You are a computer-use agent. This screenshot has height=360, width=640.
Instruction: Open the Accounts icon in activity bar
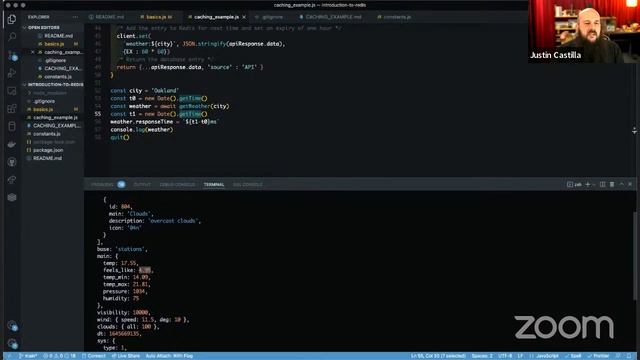point(12,326)
